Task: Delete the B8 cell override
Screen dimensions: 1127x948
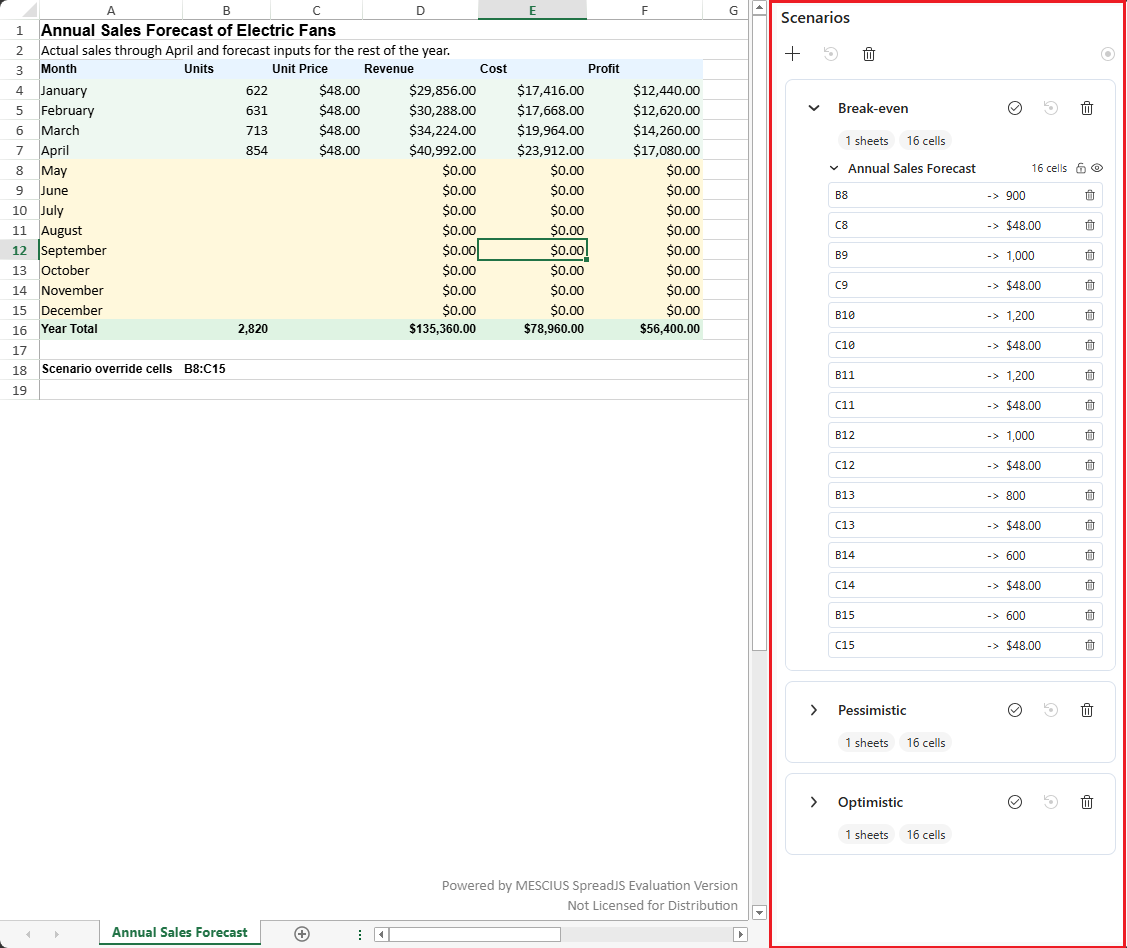Action: [x=1090, y=195]
